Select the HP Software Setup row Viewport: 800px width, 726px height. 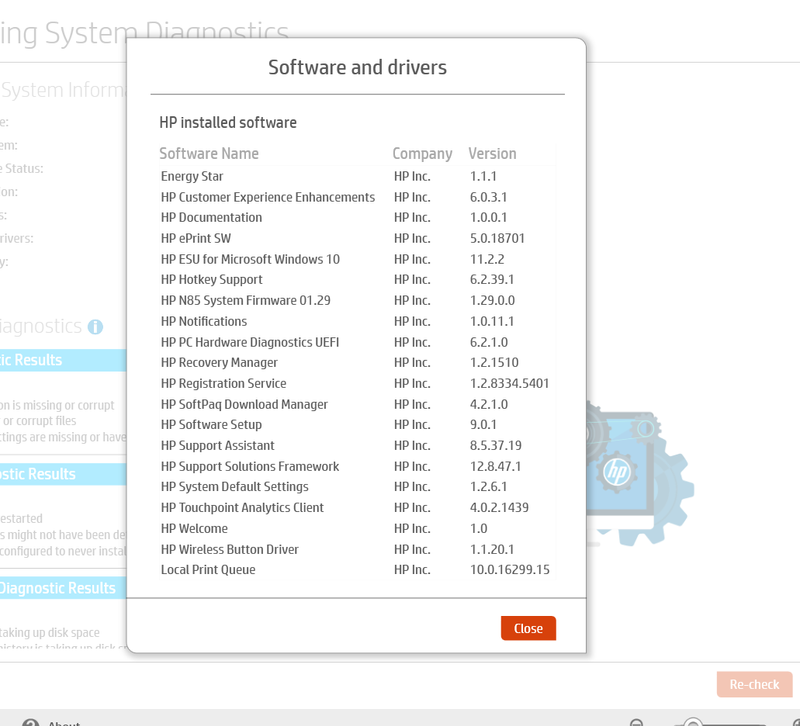[357, 424]
